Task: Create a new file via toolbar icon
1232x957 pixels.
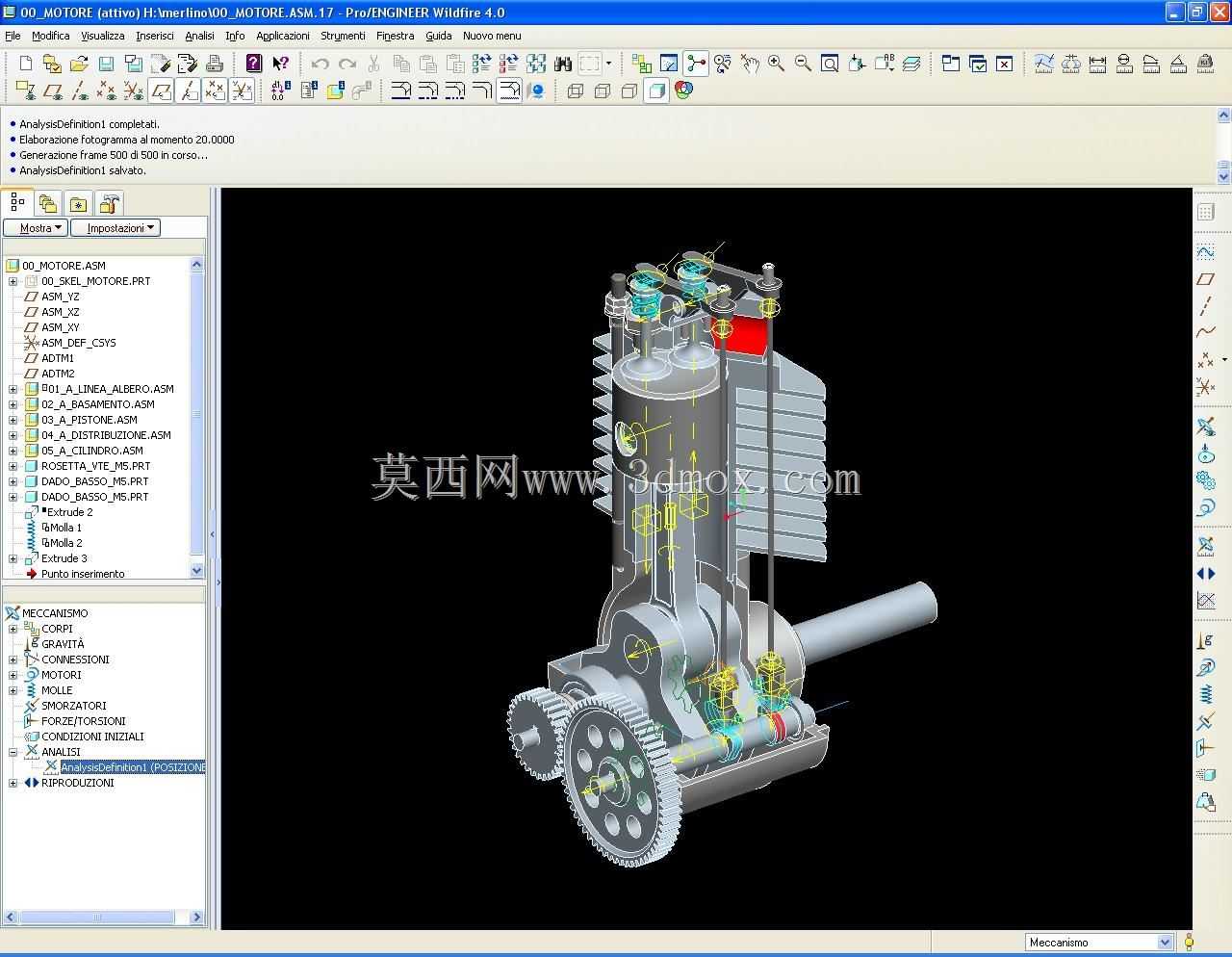Action: click(x=26, y=64)
